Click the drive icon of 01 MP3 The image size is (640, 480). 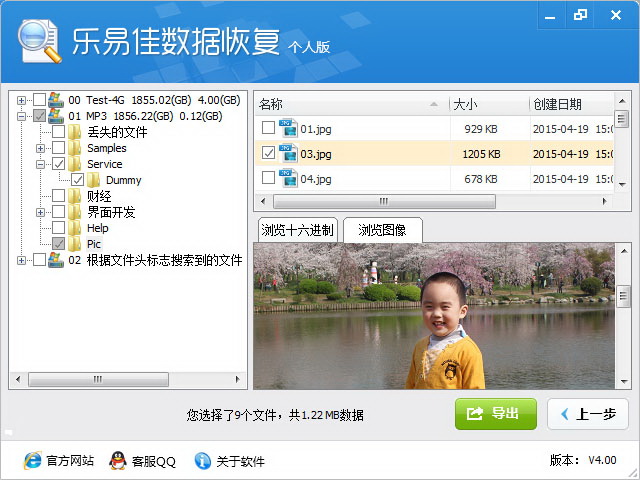[56, 116]
